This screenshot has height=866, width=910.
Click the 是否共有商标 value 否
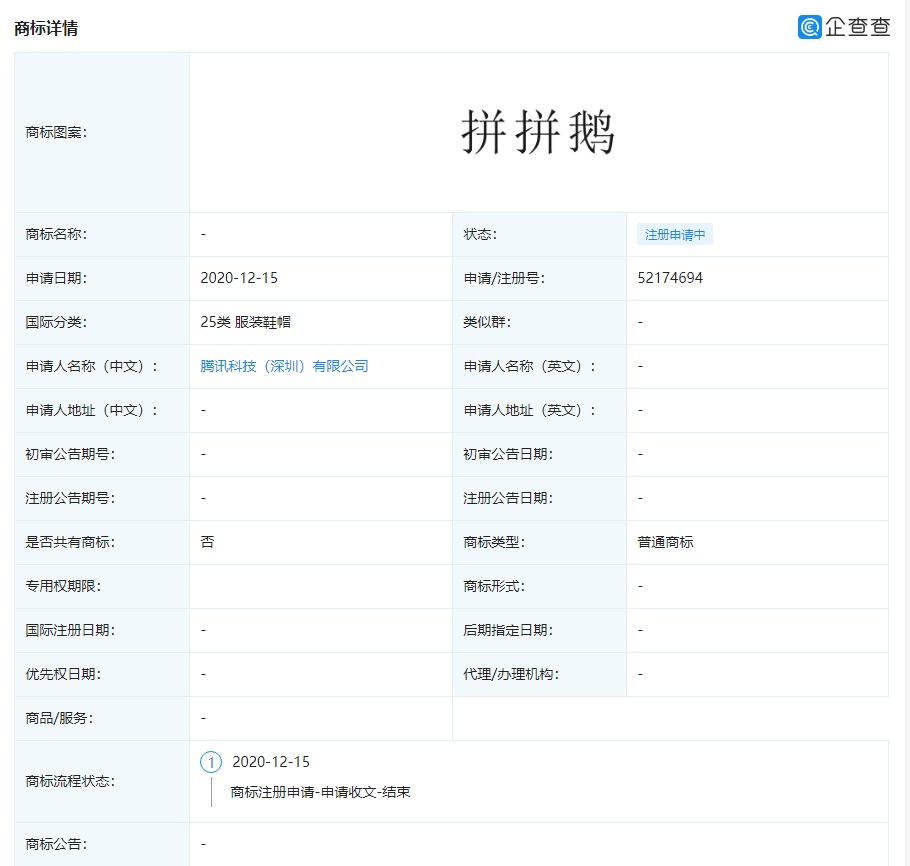[x=207, y=542]
